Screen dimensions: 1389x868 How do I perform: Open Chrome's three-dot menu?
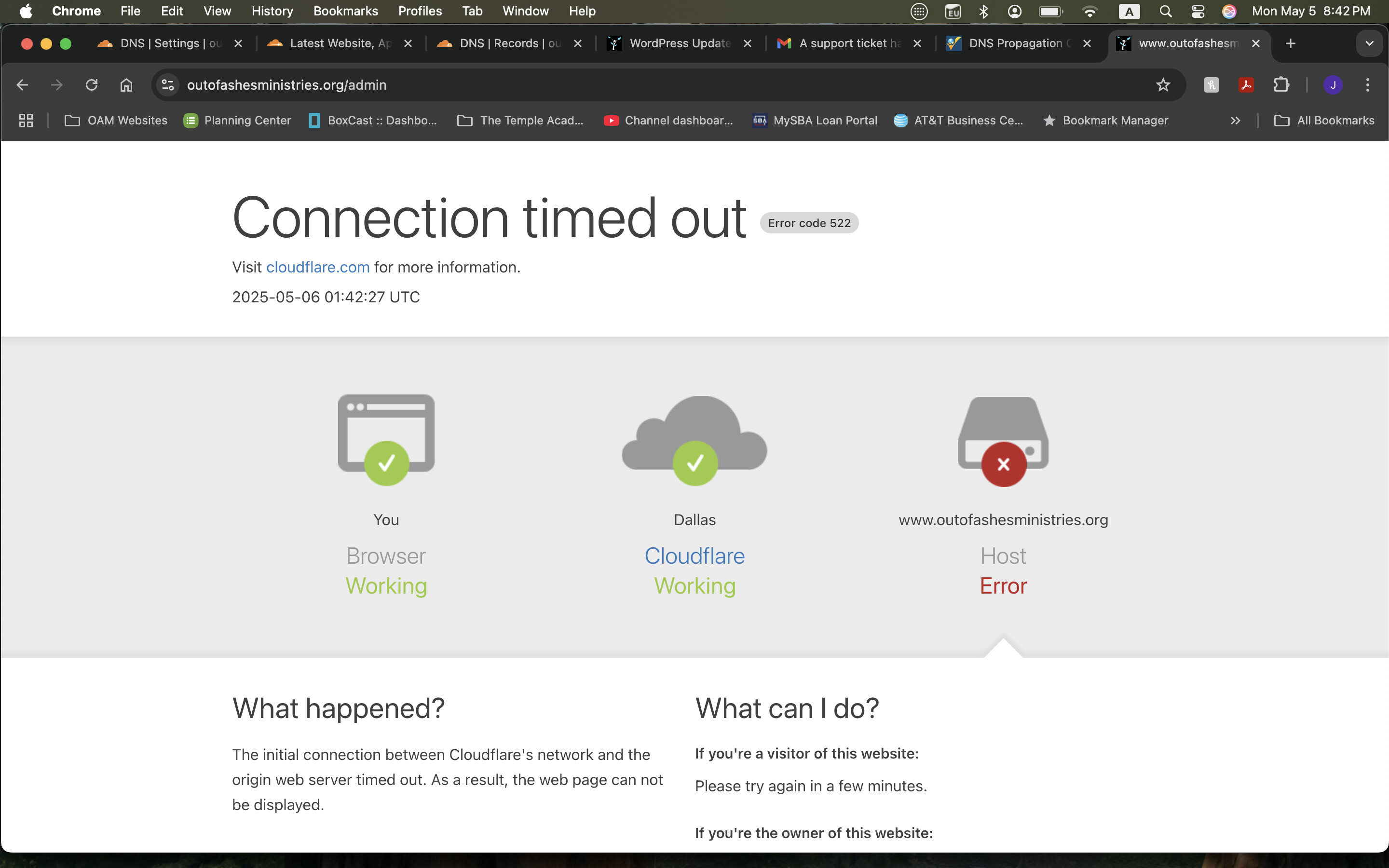point(1368,85)
